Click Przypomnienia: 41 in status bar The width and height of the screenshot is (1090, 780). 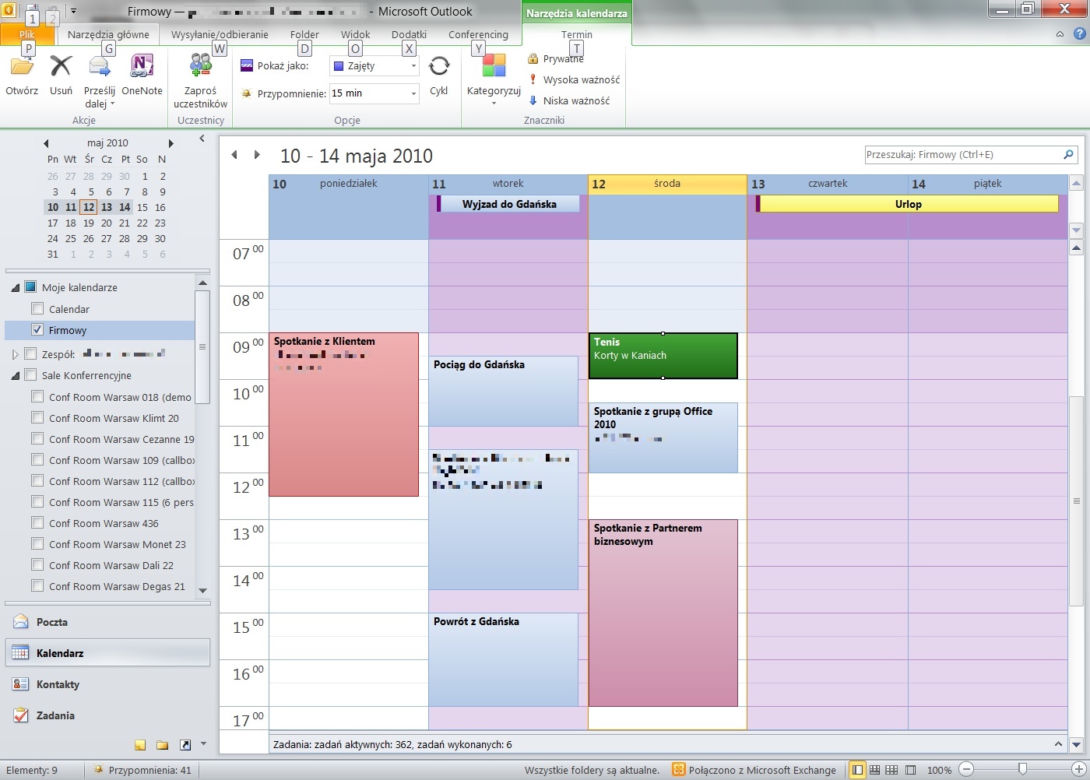pos(143,770)
